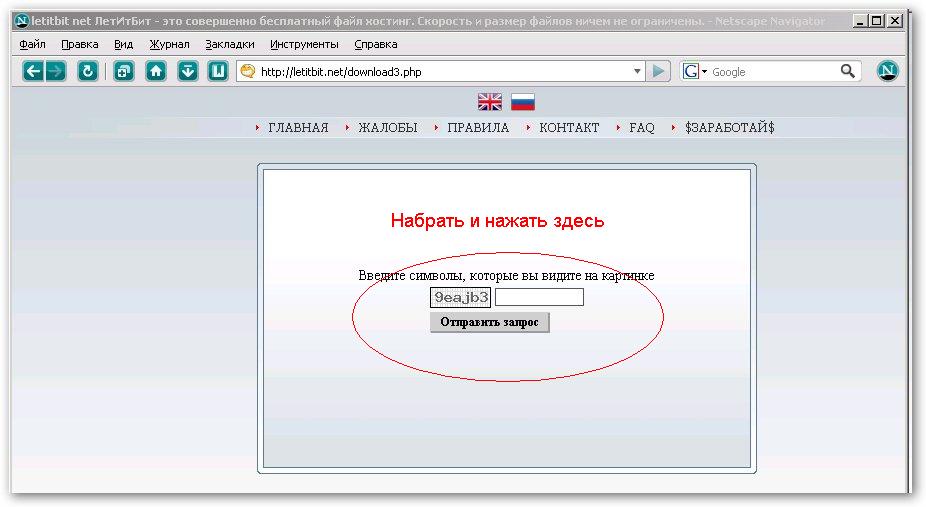Click the Go arrow next to address bar
Screen dimensions: 926x507
click(x=658, y=71)
